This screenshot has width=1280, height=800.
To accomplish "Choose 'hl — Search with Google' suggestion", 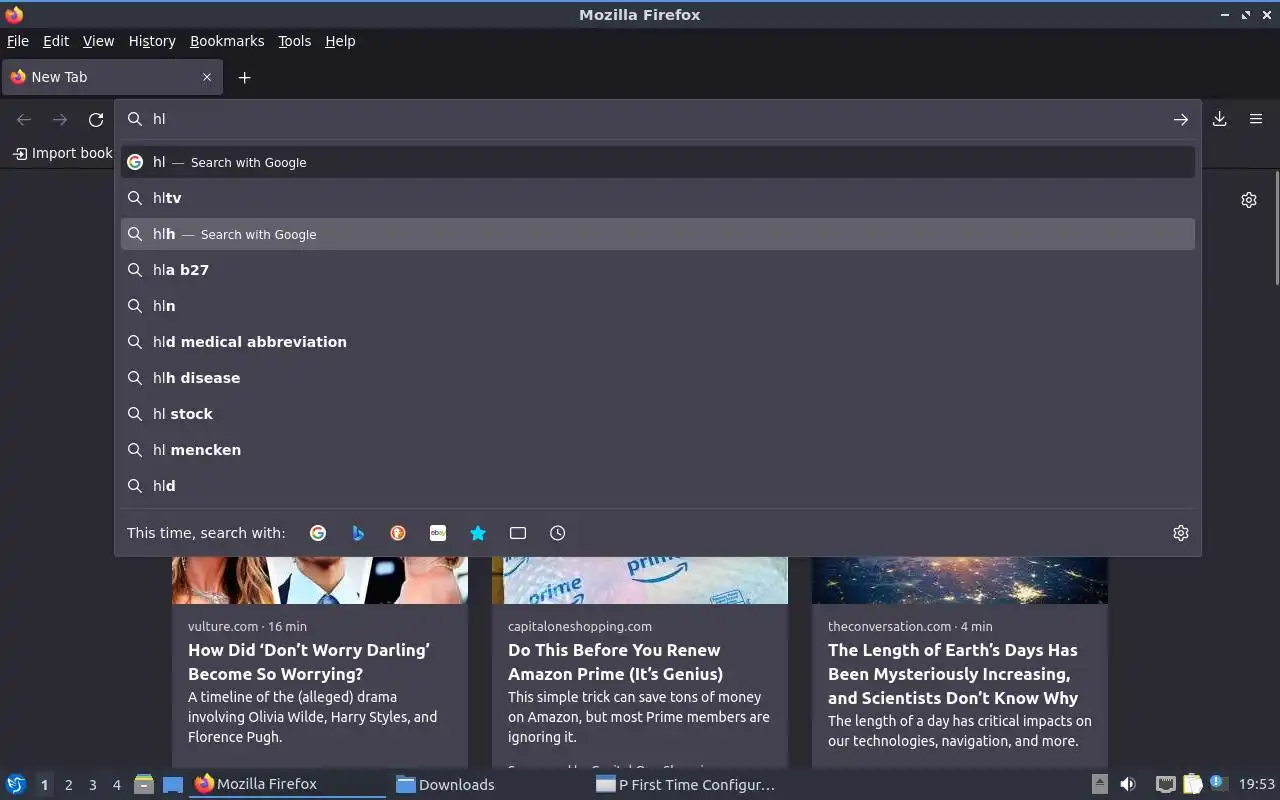I will coord(658,162).
